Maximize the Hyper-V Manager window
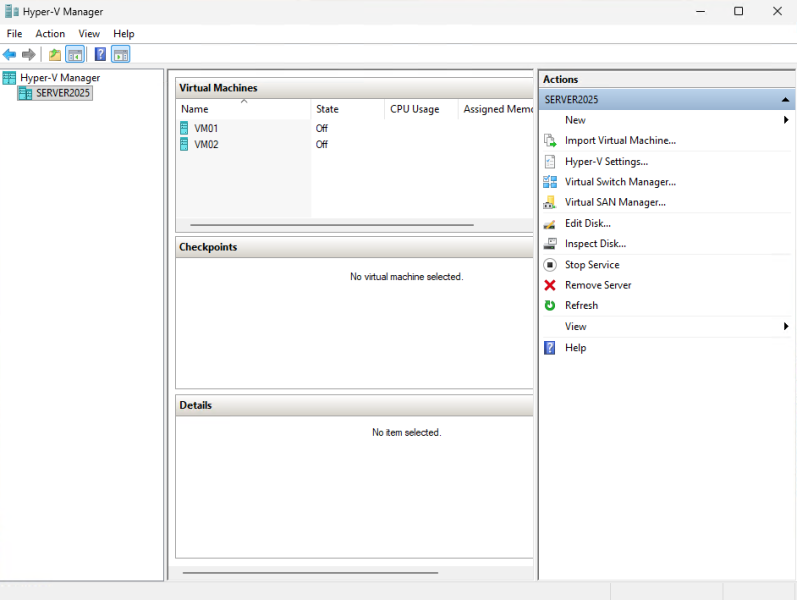This screenshot has height=600, width=797. click(739, 11)
